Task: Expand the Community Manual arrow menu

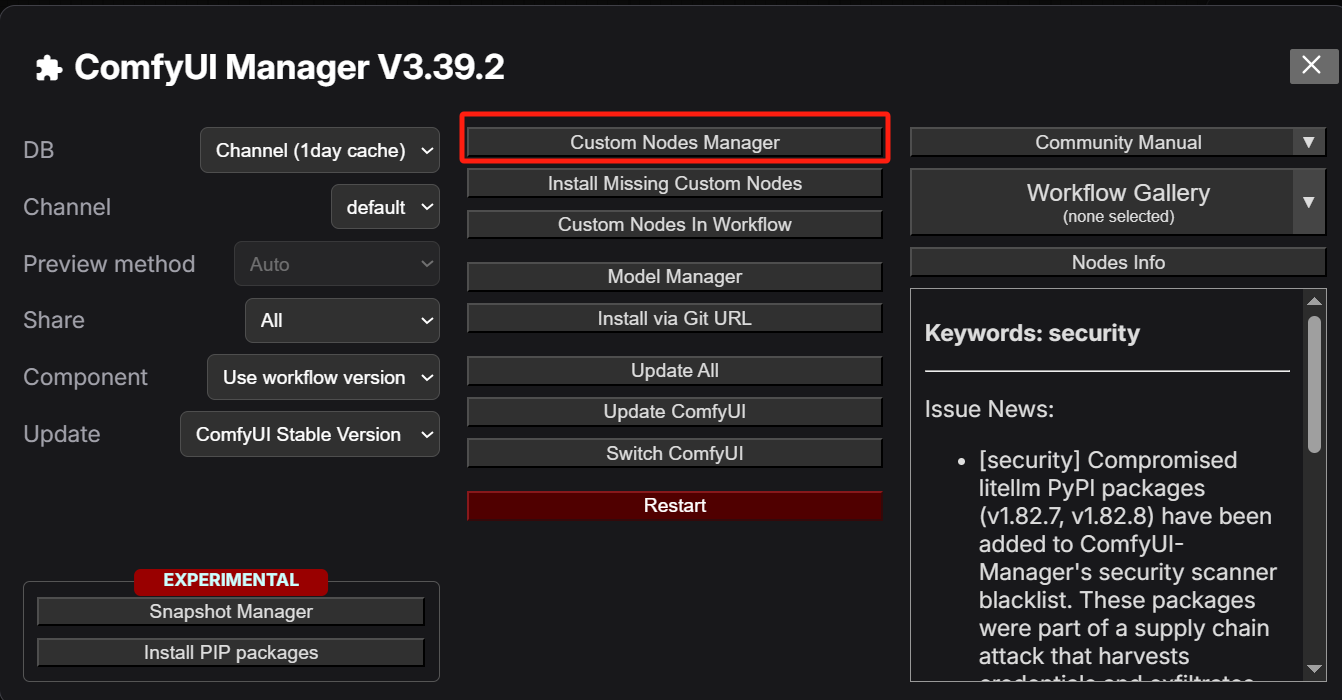Action: tap(1308, 143)
